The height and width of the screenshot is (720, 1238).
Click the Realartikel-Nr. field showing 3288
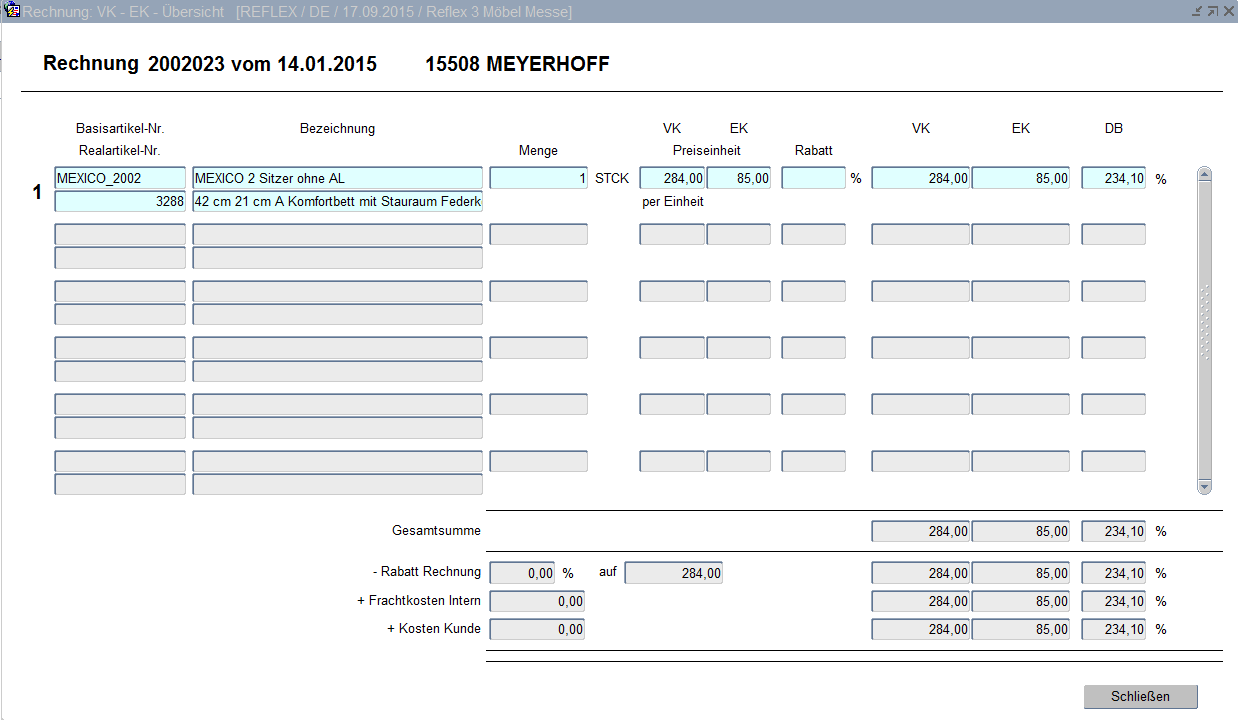[x=120, y=202]
